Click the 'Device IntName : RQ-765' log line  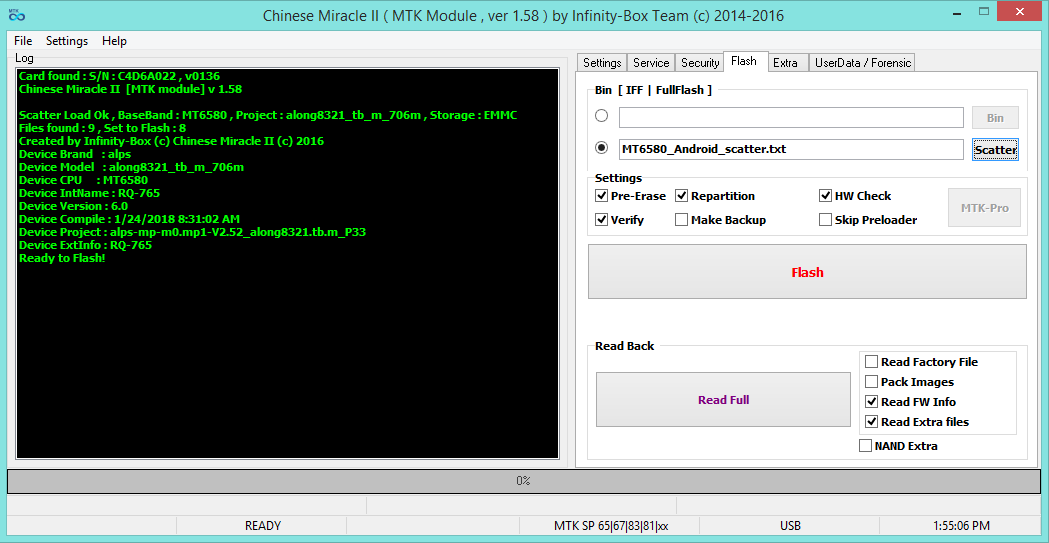(89, 193)
